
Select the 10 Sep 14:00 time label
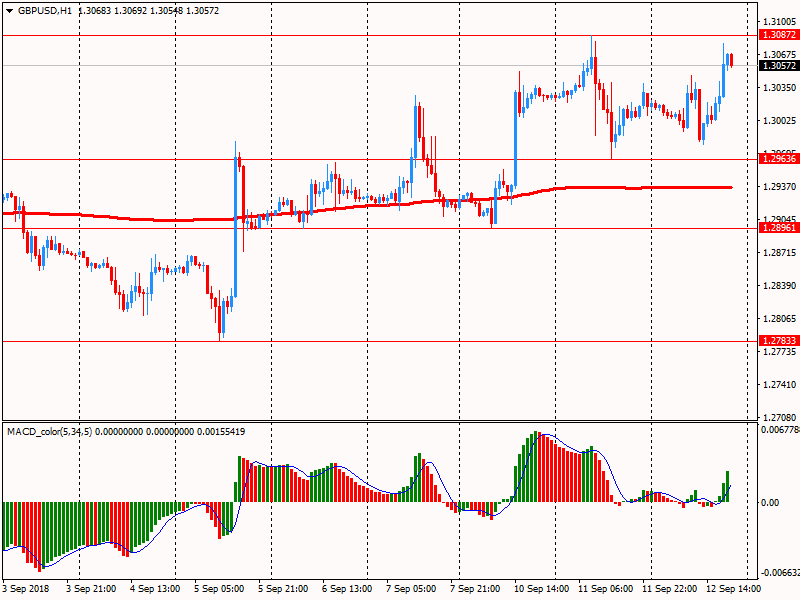541,589
